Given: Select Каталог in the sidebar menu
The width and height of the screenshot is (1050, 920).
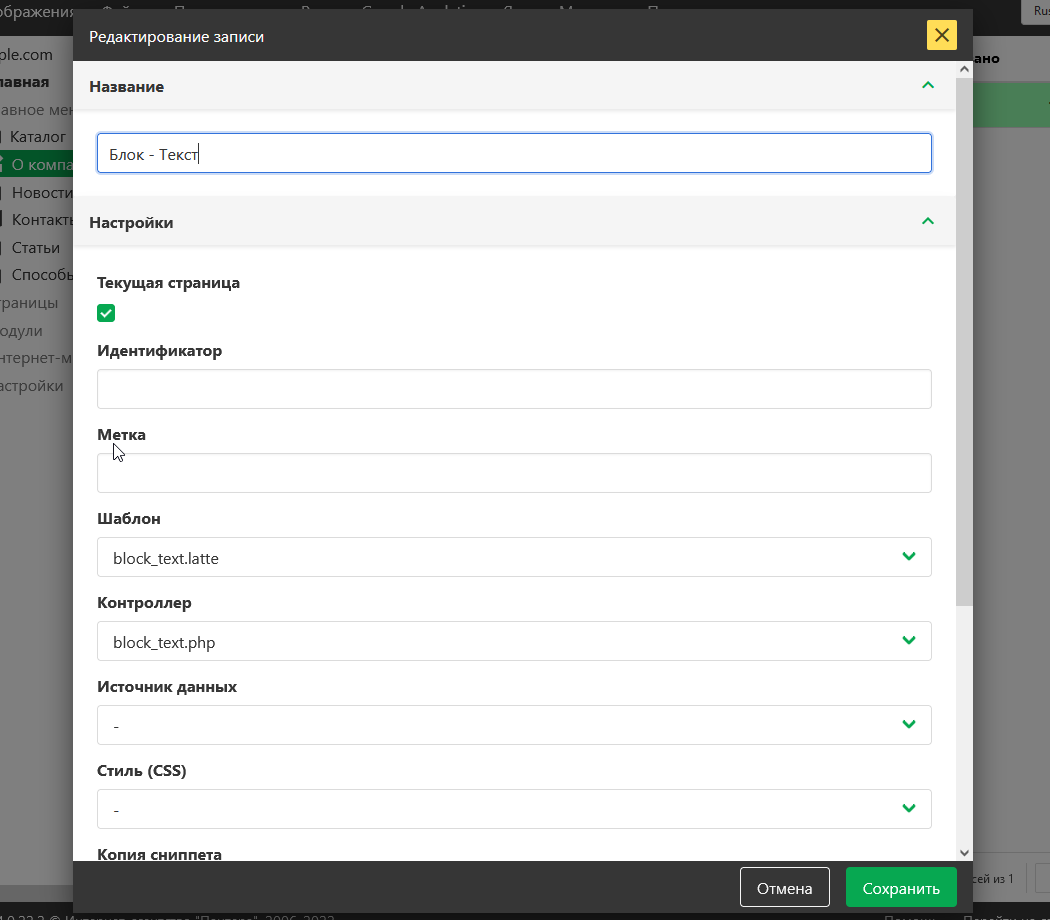Looking at the screenshot, I should [x=38, y=136].
